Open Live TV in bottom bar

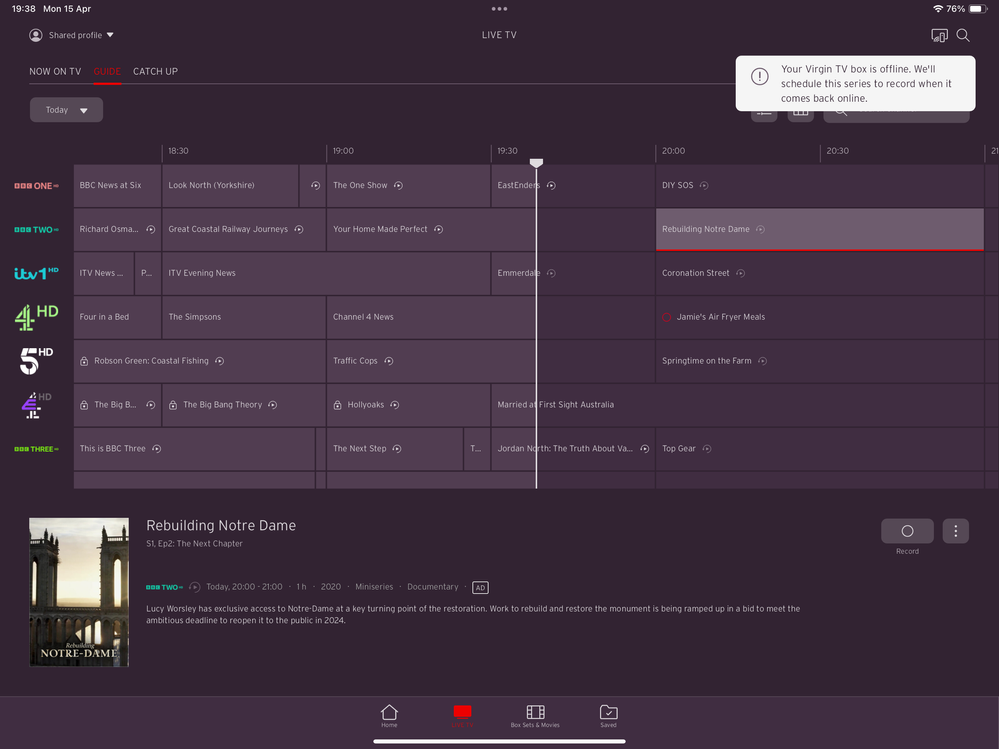pyautogui.click(x=463, y=716)
